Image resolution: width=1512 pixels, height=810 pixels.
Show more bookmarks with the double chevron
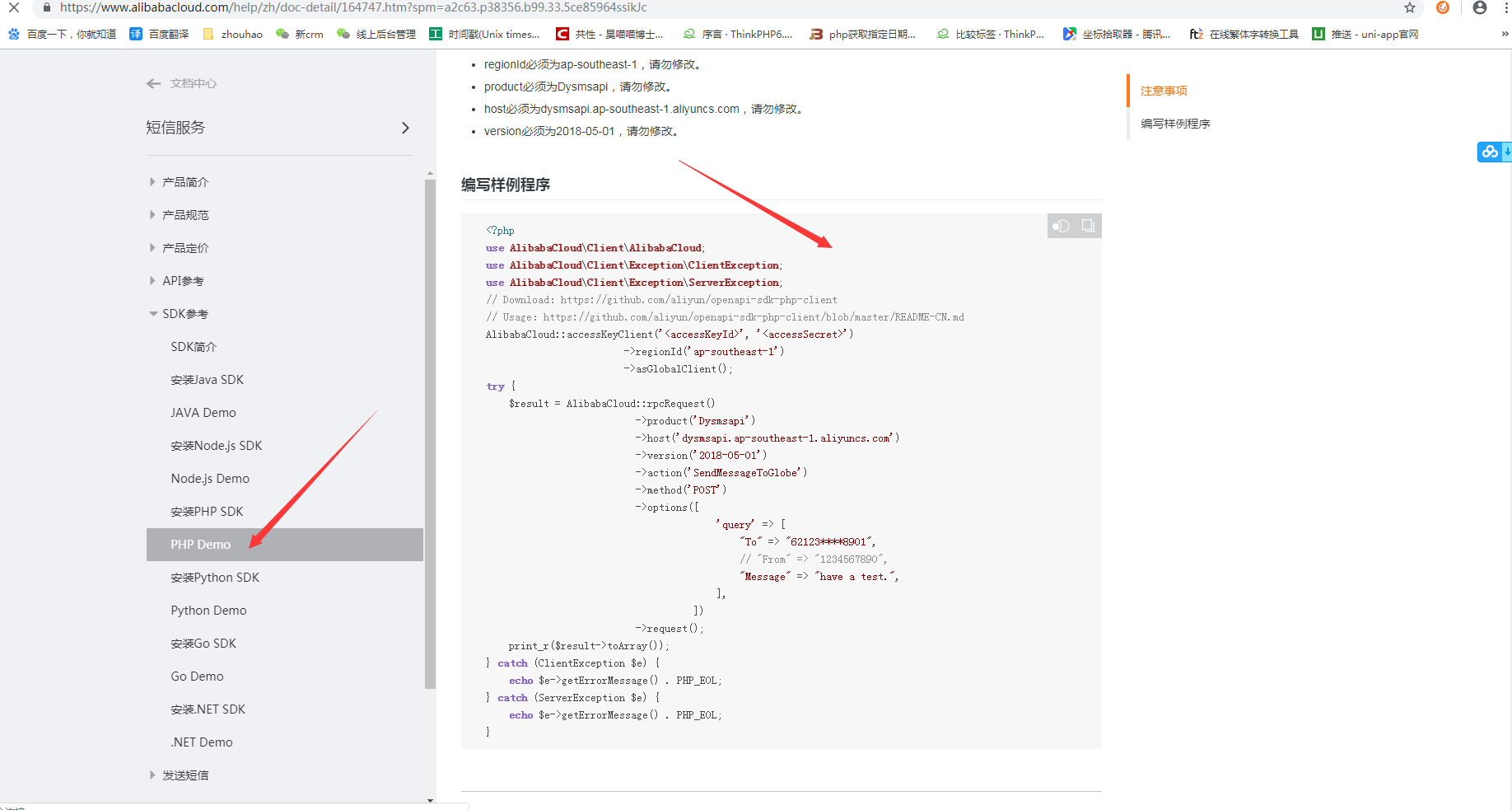1505,34
